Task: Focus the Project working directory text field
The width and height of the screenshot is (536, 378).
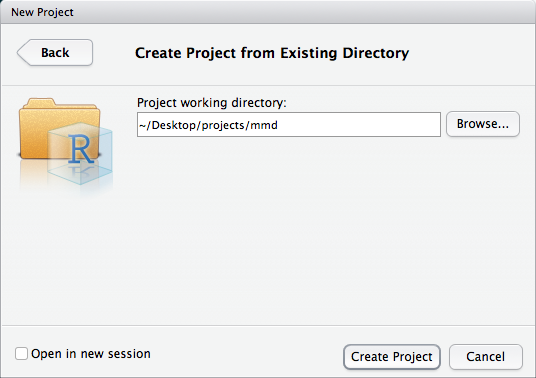Action: (289, 125)
